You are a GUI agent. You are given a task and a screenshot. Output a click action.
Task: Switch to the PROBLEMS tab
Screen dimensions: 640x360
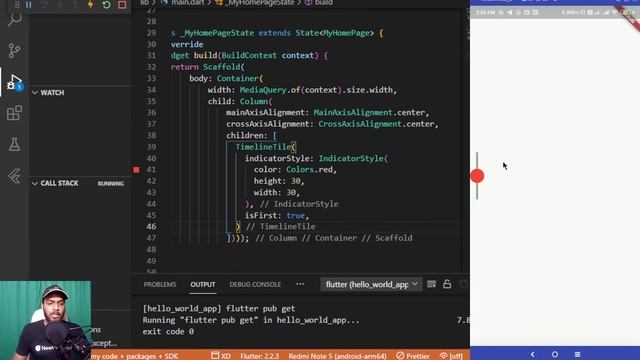pos(160,284)
